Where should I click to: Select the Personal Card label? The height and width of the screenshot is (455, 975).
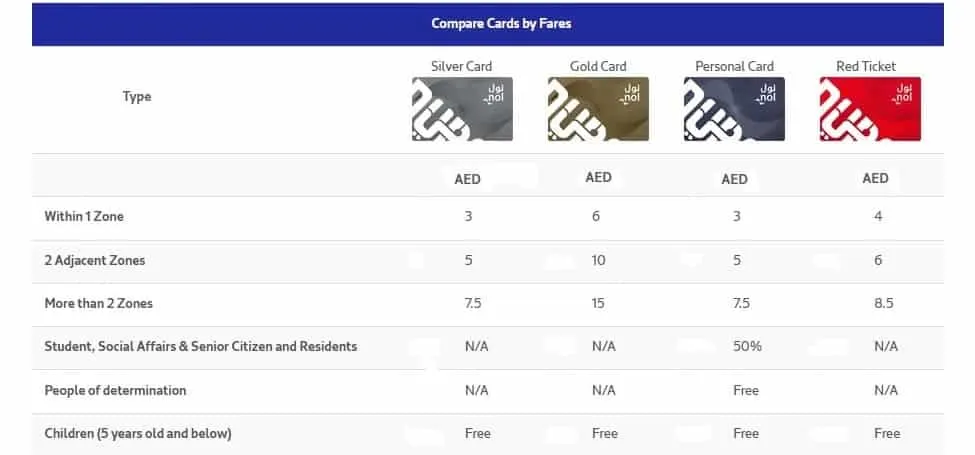(x=734, y=66)
